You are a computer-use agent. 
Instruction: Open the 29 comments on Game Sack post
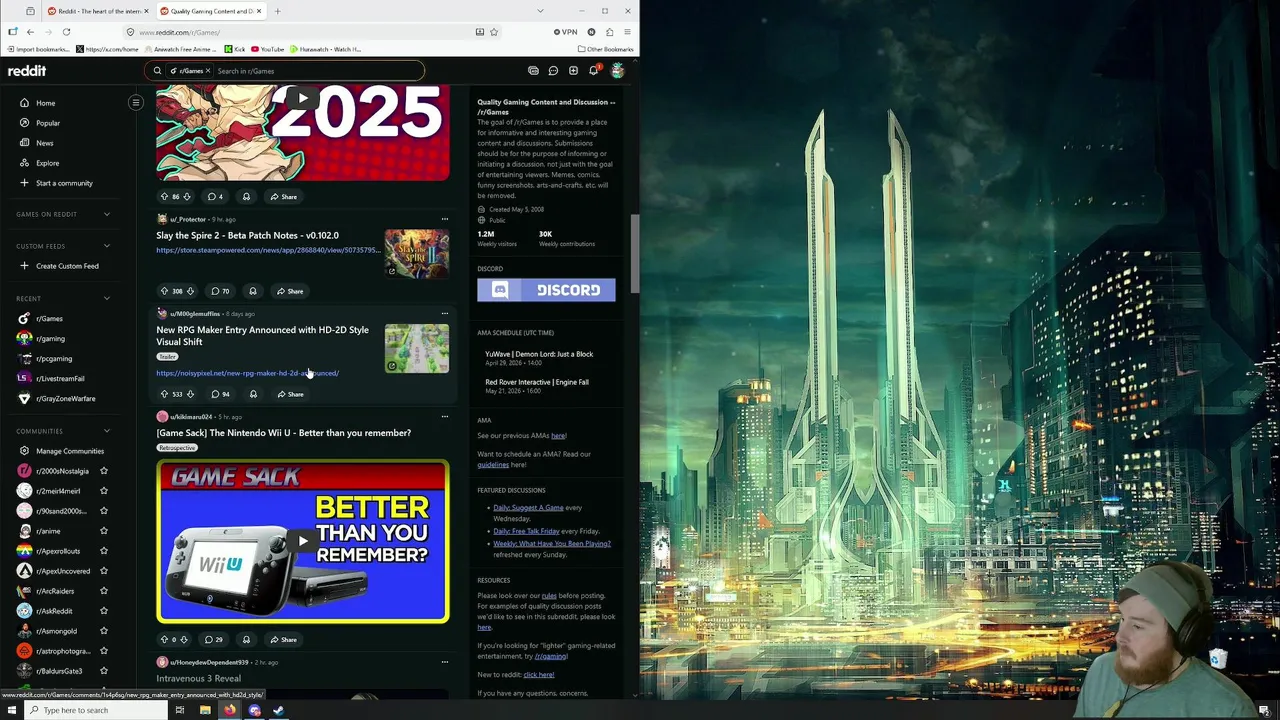click(213, 639)
